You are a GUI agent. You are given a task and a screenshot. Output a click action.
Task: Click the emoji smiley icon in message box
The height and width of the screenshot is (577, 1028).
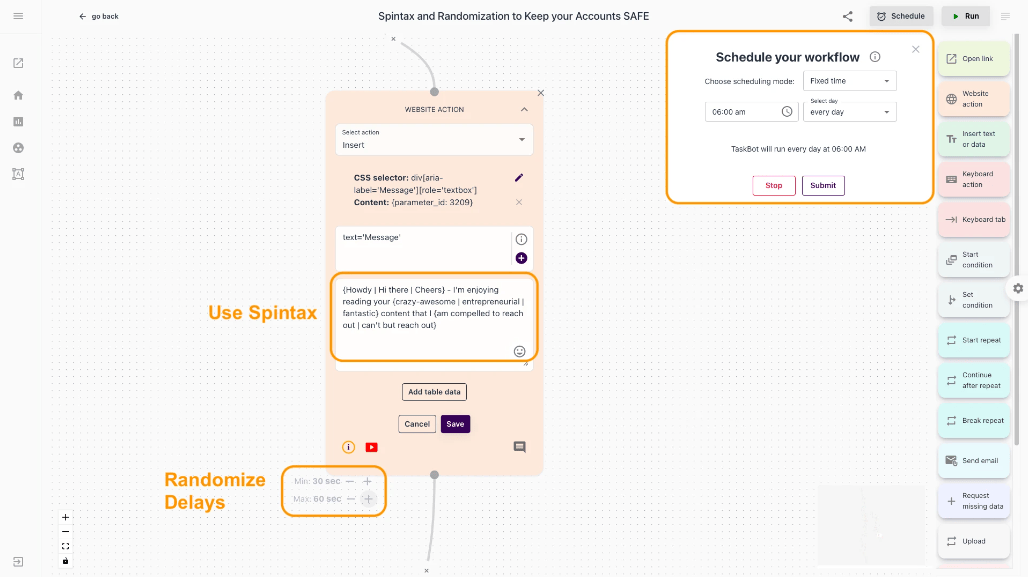click(520, 351)
